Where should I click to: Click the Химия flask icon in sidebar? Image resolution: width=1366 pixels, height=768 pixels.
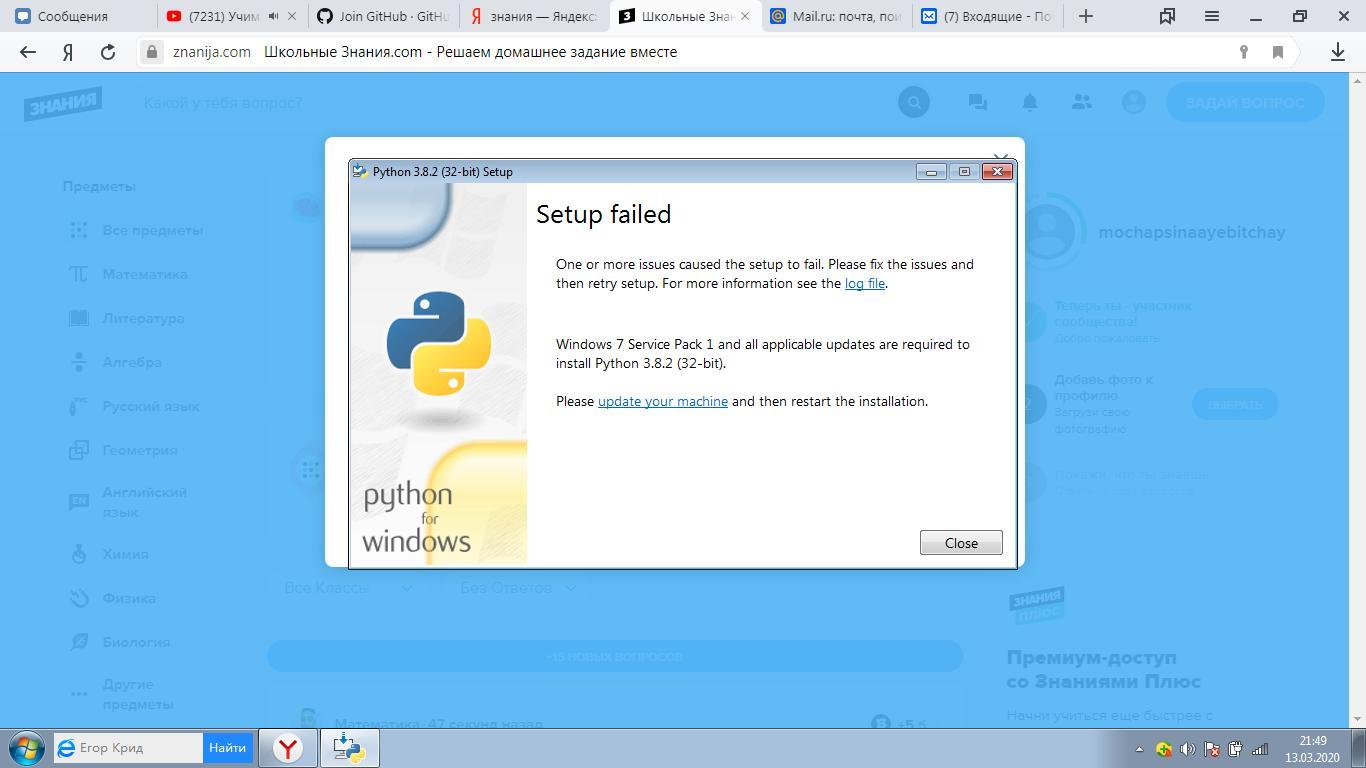click(79, 554)
